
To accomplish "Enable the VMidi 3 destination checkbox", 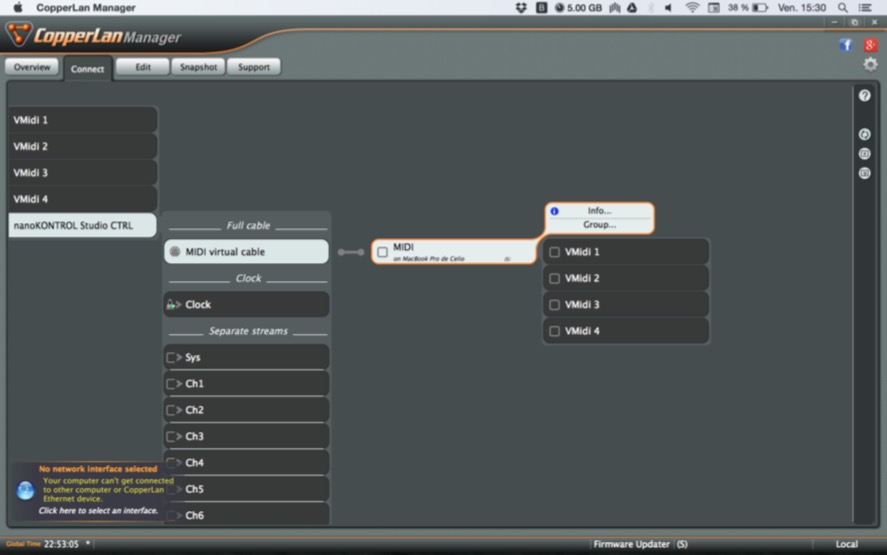I will (555, 305).
